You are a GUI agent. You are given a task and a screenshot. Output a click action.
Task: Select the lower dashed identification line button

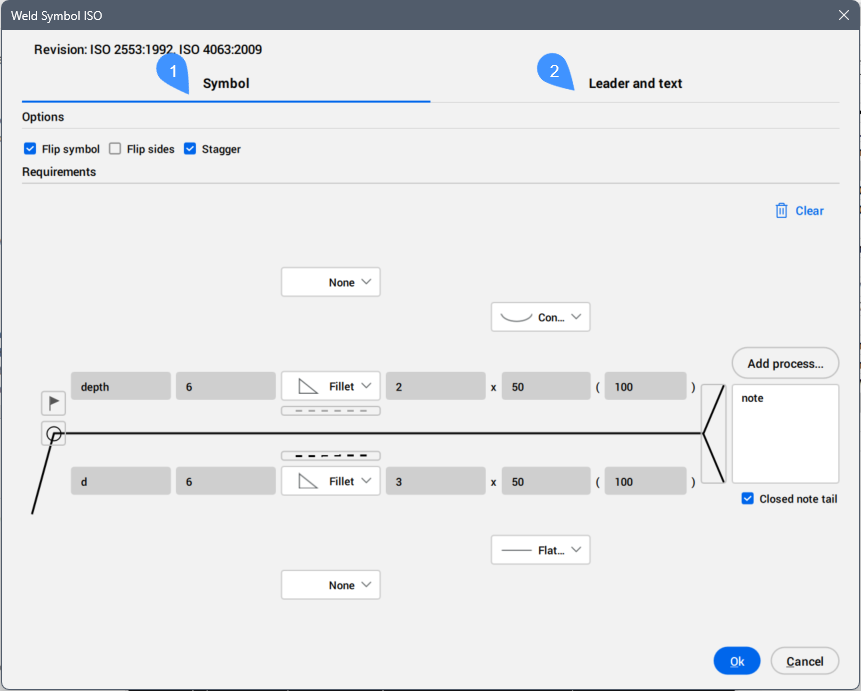330,456
